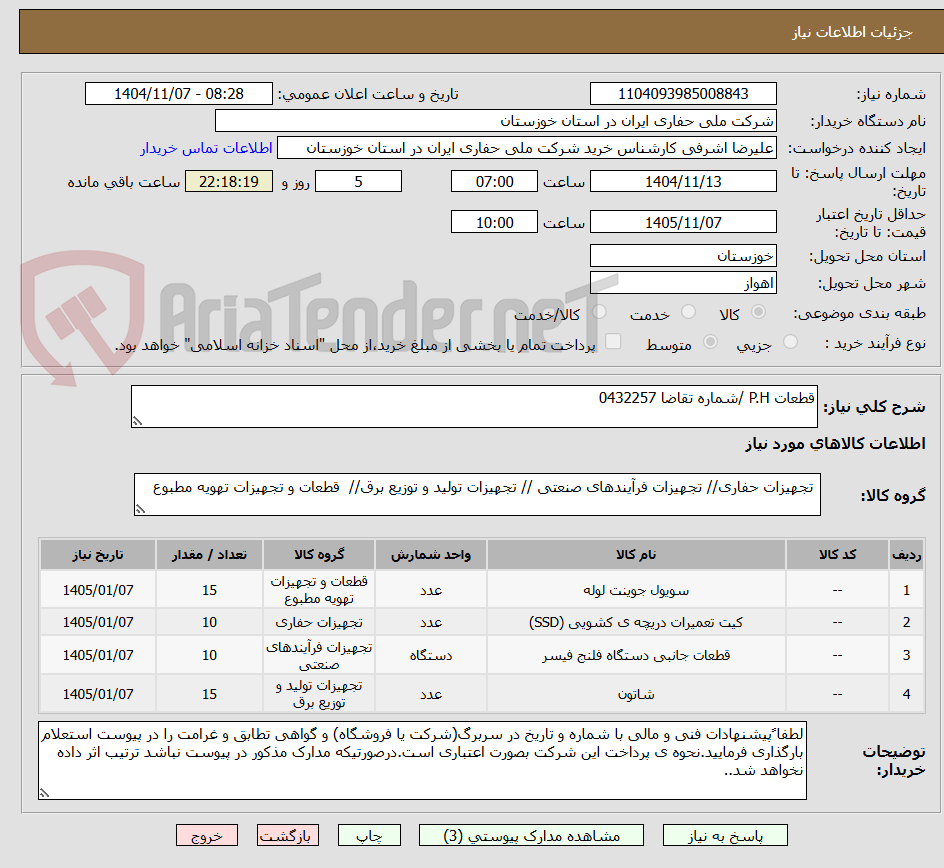The width and height of the screenshot is (944, 868).
Task: Click the شماره نیاز input field
Action: pos(685,93)
